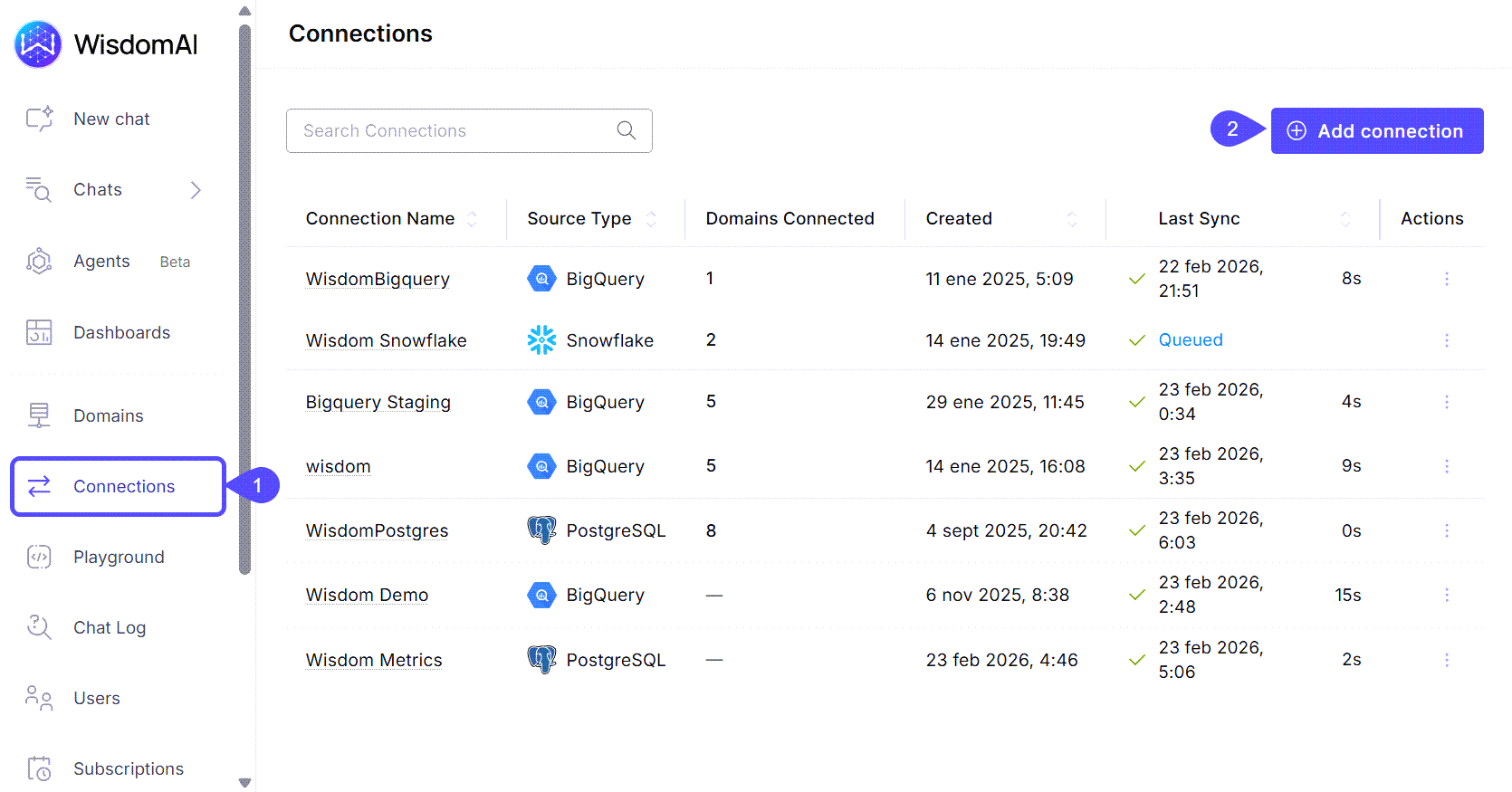Expand the Chats submenu chevron
The width and height of the screenshot is (1512, 792).
click(x=196, y=189)
